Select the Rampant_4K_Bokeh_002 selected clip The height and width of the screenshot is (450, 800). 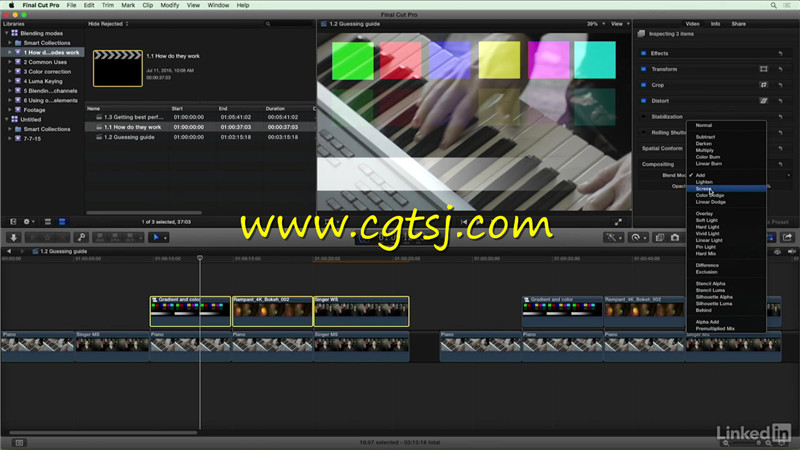tap(272, 311)
